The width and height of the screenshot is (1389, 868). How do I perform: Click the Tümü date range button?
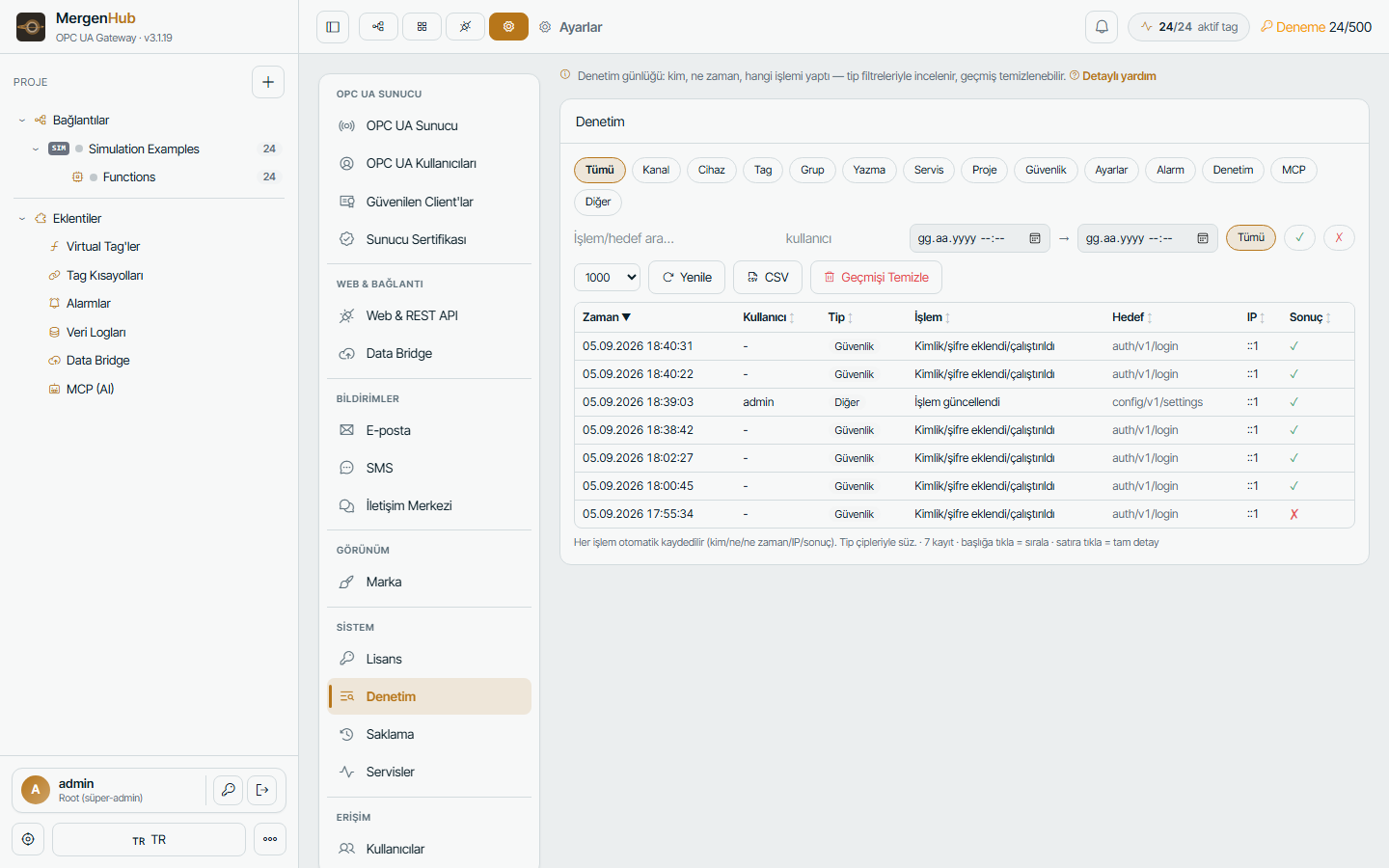point(1251,238)
